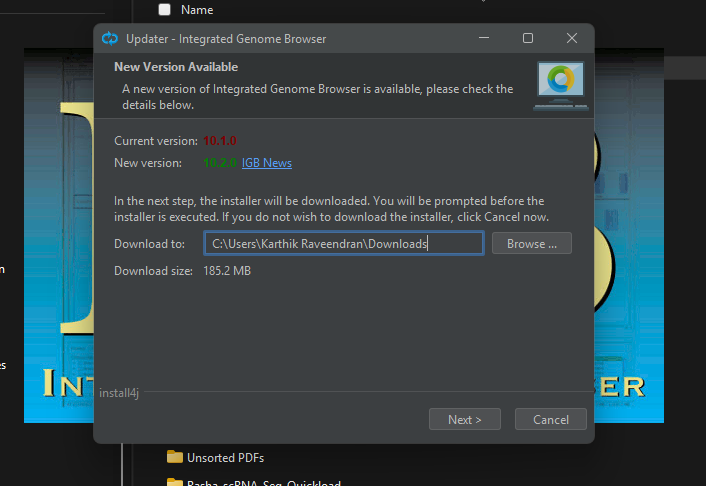Click the Updater icon in the title bar
Screen dimensions: 706x486
pyautogui.click(x=110, y=39)
